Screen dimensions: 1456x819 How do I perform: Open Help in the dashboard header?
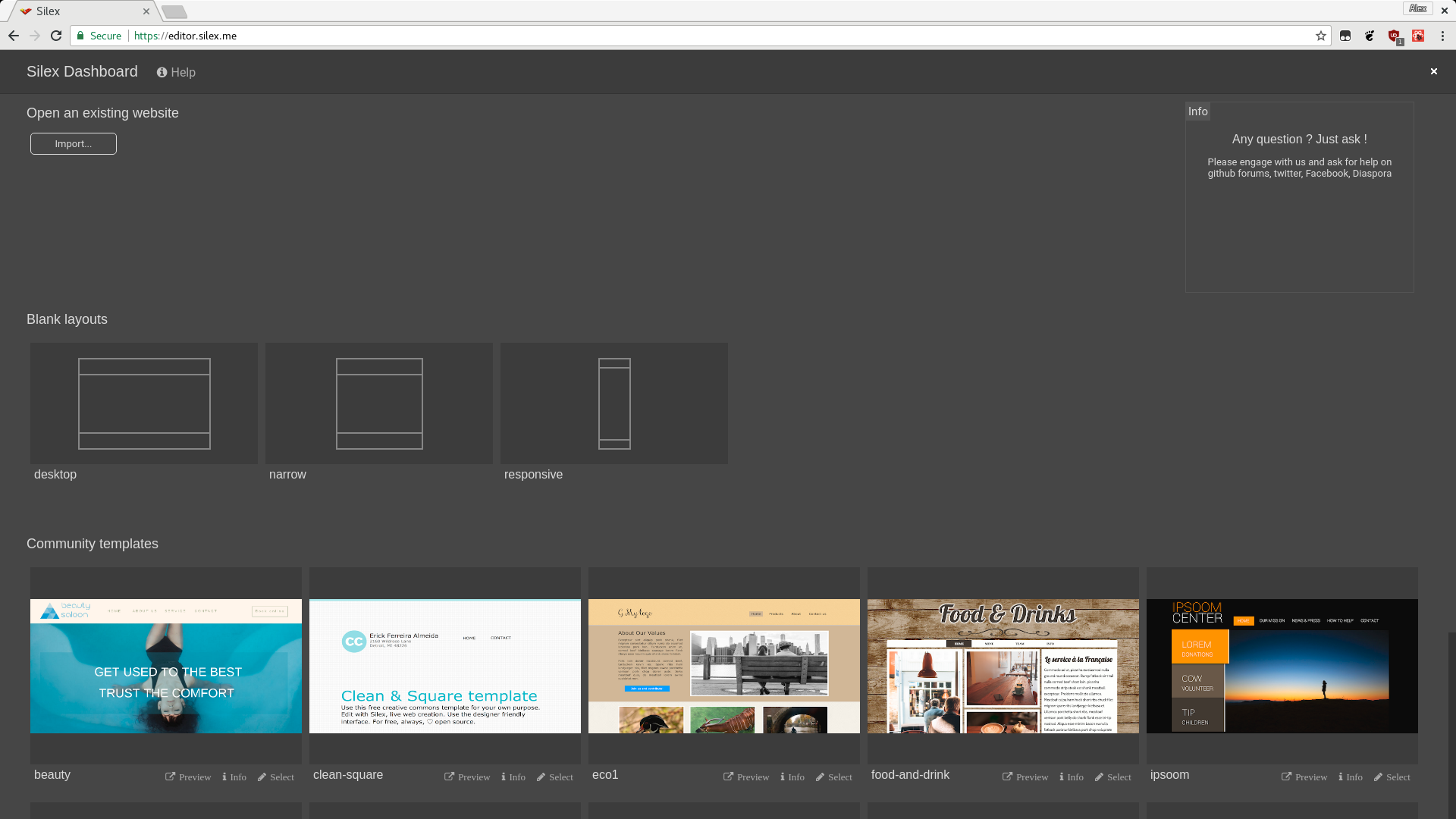click(x=176, y=72)
